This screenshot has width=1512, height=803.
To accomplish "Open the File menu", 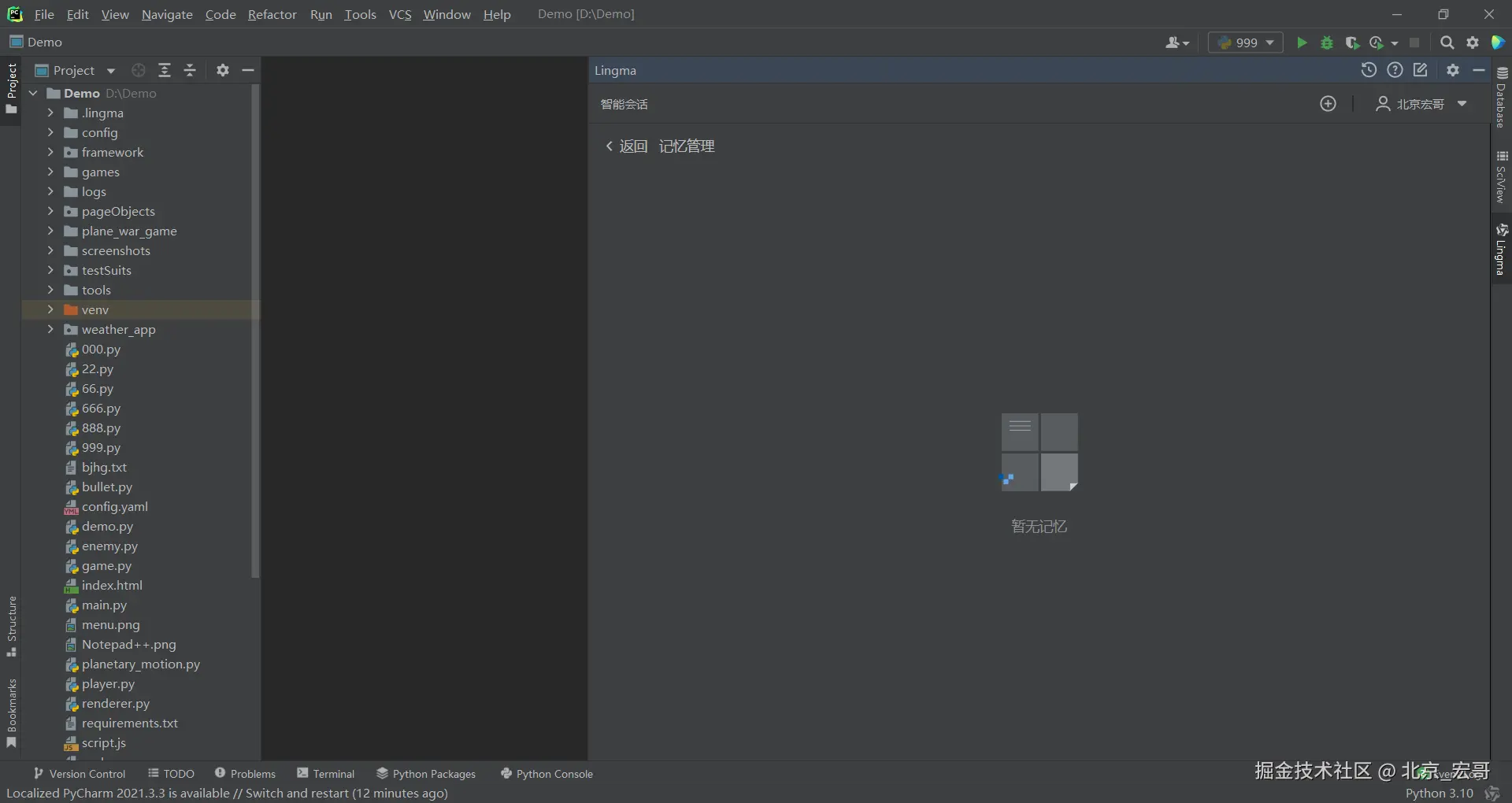I will coord(44,14).
